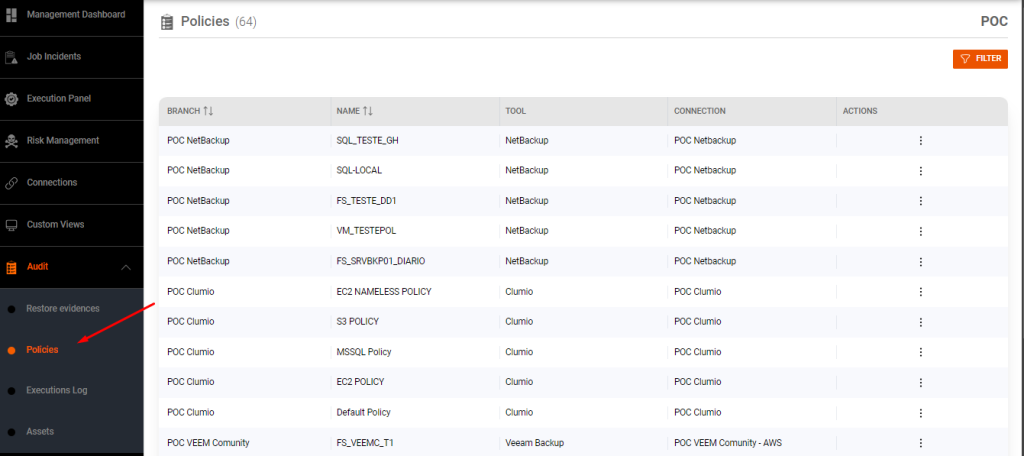The height and width of the screenshot is (456, 1024).
Task: Click the orange FILTER button
Action: pyautogui.click(x=980, y=59)
